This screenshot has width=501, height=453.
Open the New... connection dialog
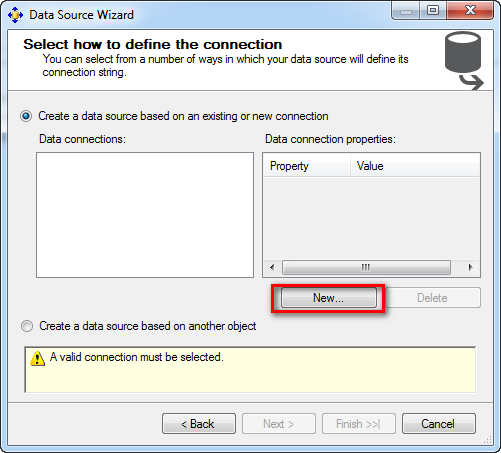329,298
